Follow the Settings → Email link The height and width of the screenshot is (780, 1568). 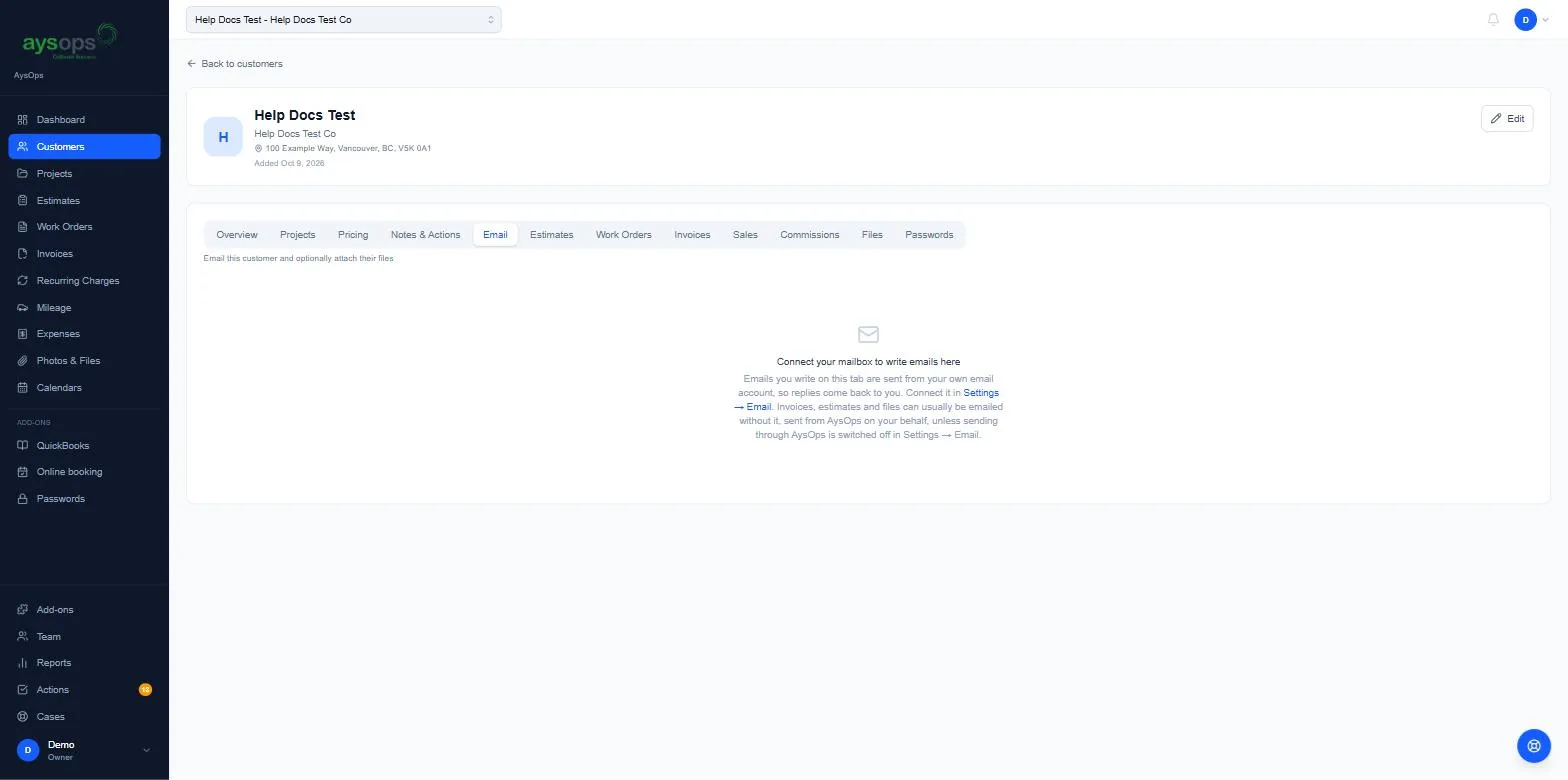coord(867,400)
